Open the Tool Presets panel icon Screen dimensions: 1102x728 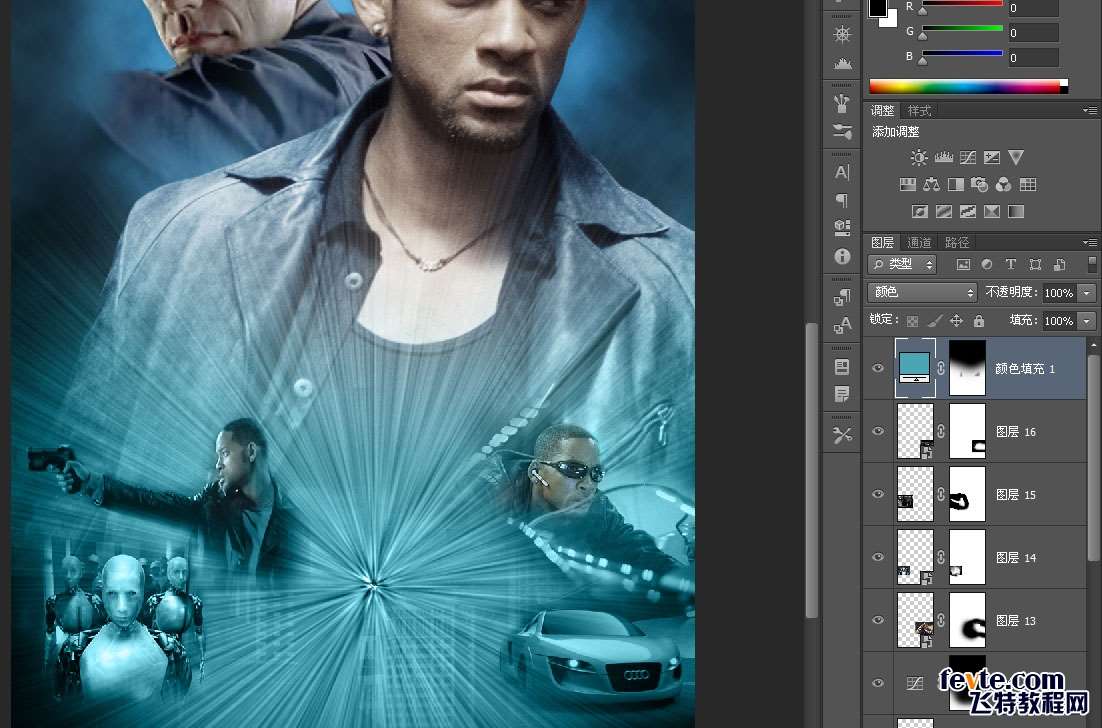tap(842, 436)
